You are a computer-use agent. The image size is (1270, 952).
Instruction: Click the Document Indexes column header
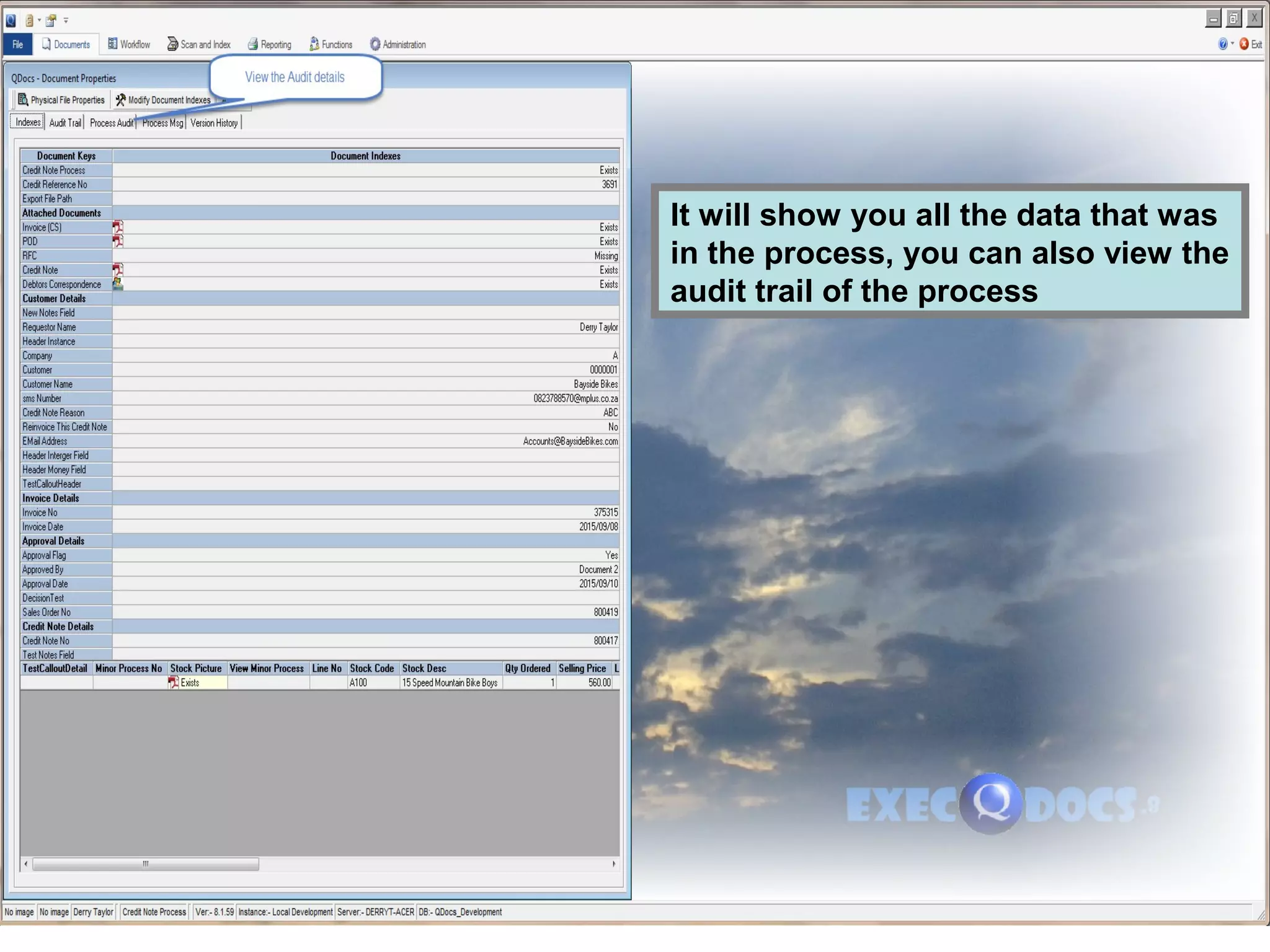366,156
